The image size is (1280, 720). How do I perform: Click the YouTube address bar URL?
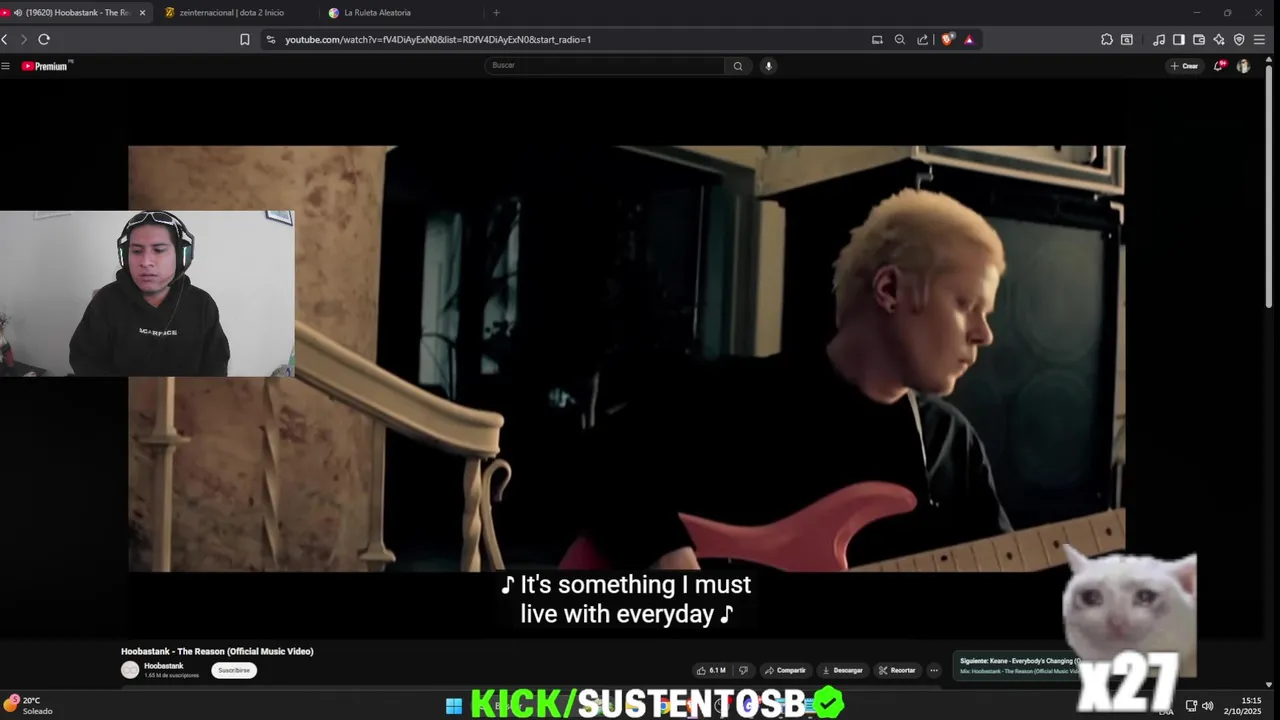coord(438,39)
